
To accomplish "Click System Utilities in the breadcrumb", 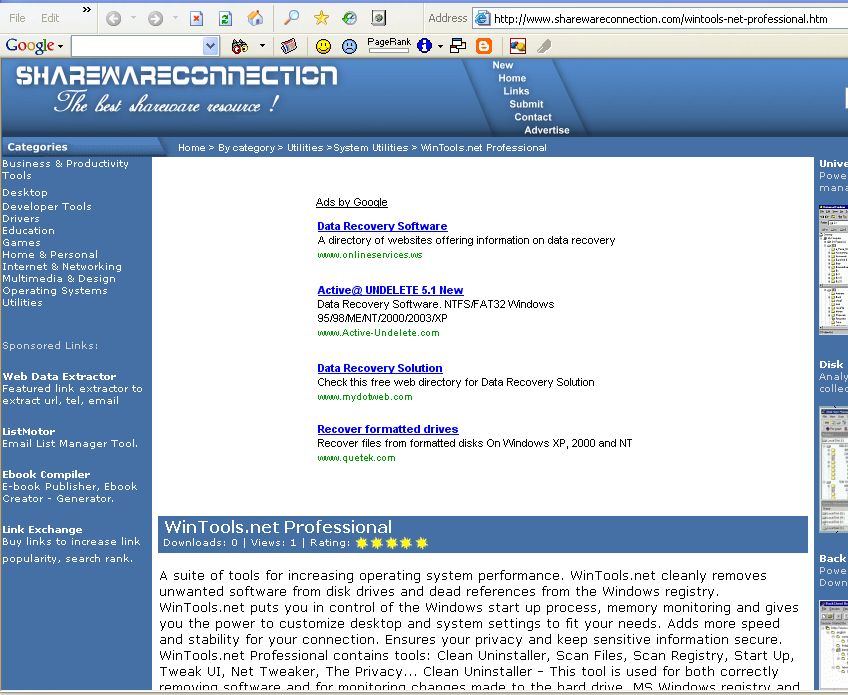I will pos(370,148).
